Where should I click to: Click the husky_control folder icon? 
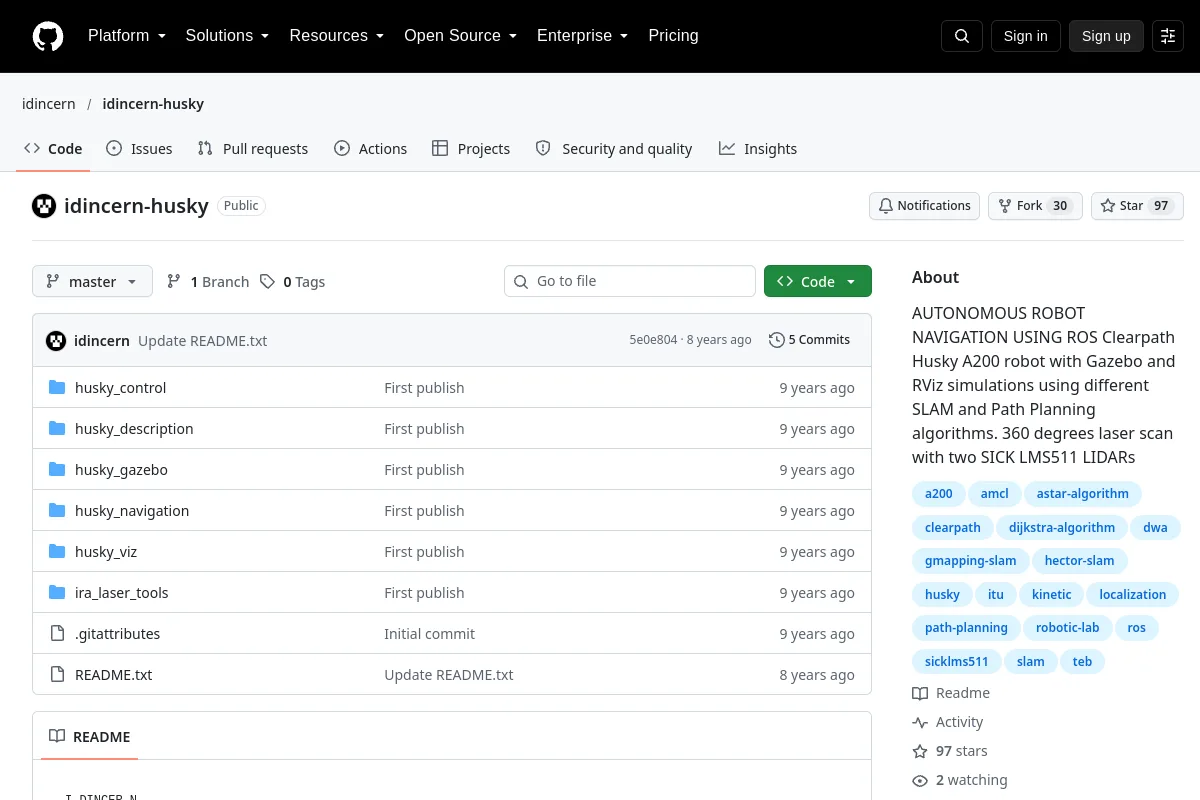57,387
